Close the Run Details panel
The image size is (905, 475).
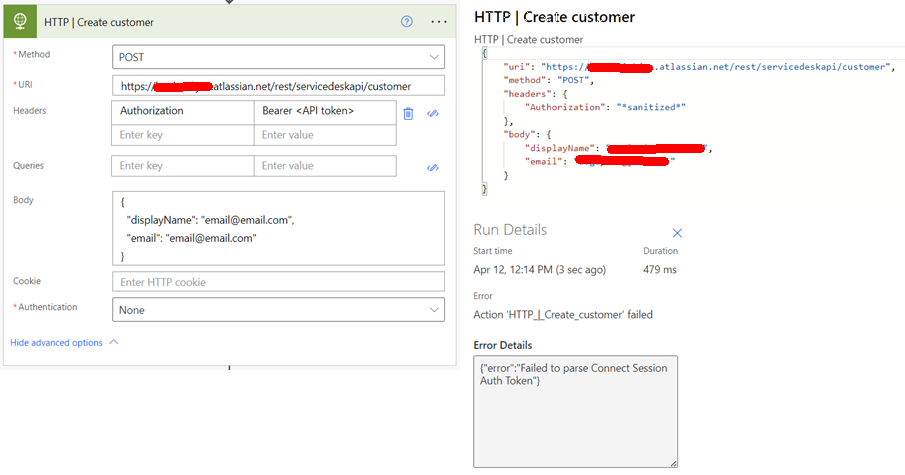tap(678, 233)
